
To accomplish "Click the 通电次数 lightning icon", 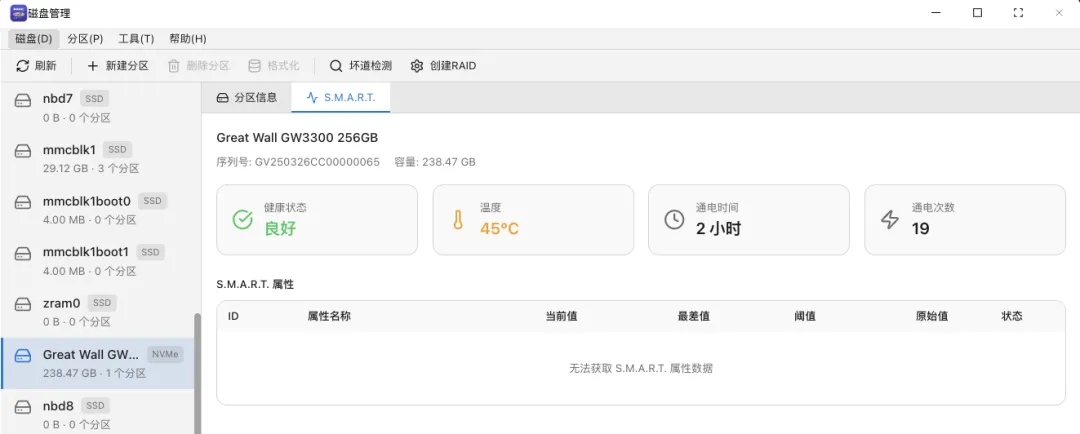I will tap(890, 219).
